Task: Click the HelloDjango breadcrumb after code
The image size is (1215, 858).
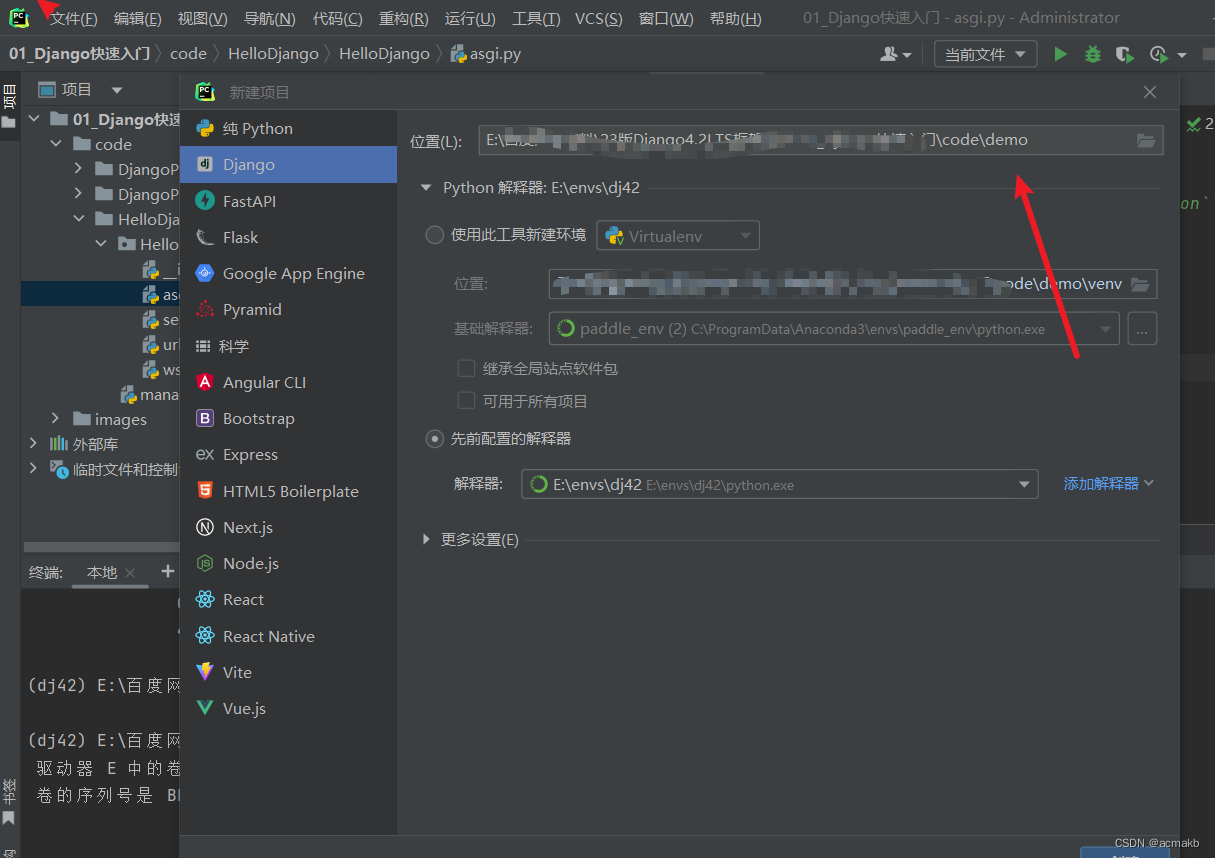Action: (x=273, y=54)
